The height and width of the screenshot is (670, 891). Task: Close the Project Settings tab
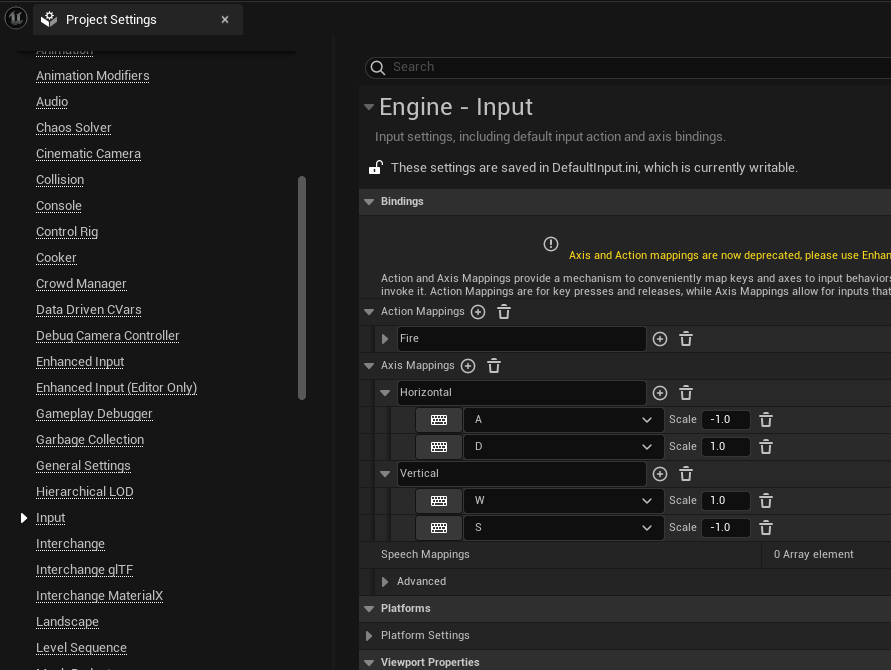[225, 19]
